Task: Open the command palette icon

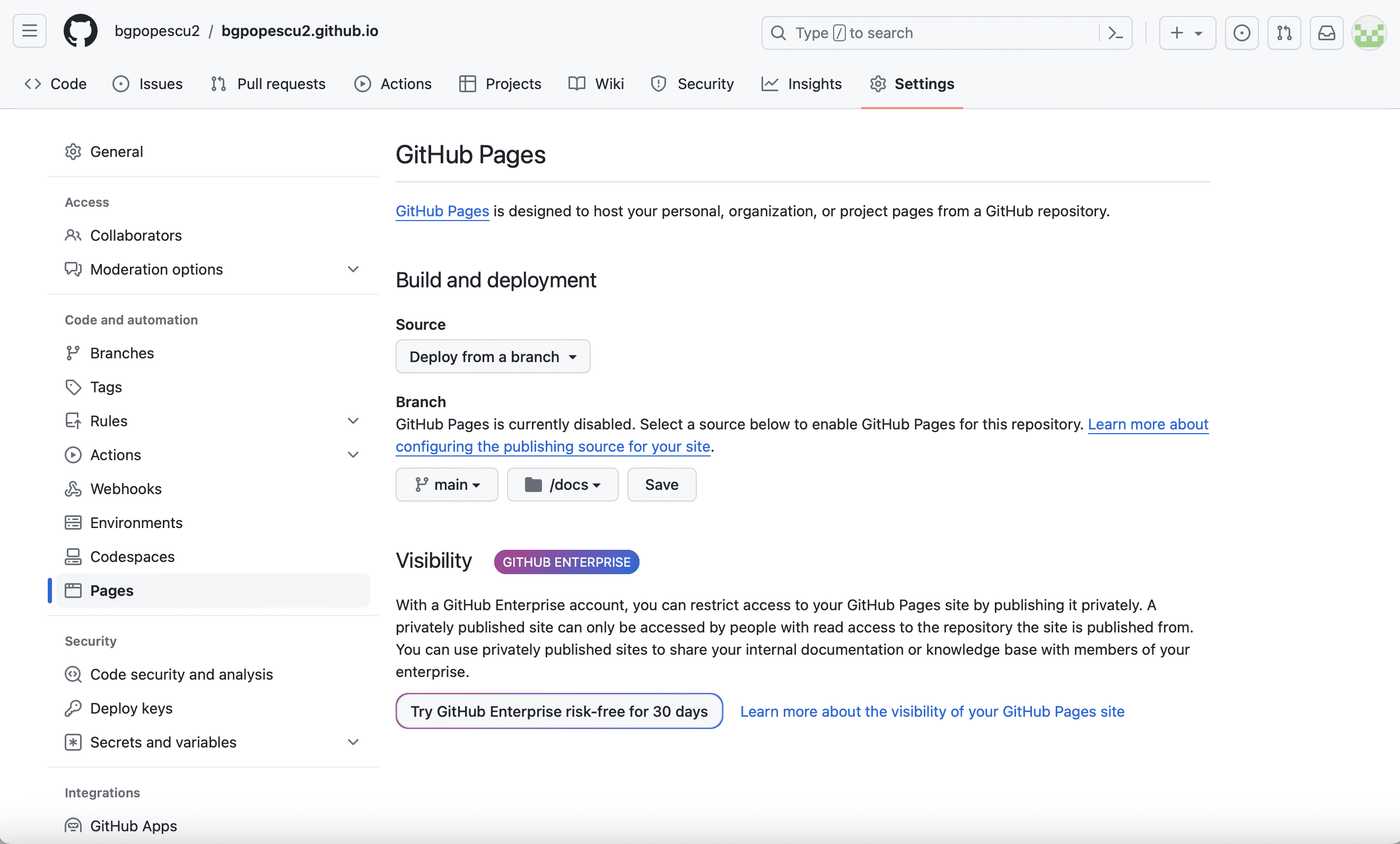Action: tap(1115, 33)
